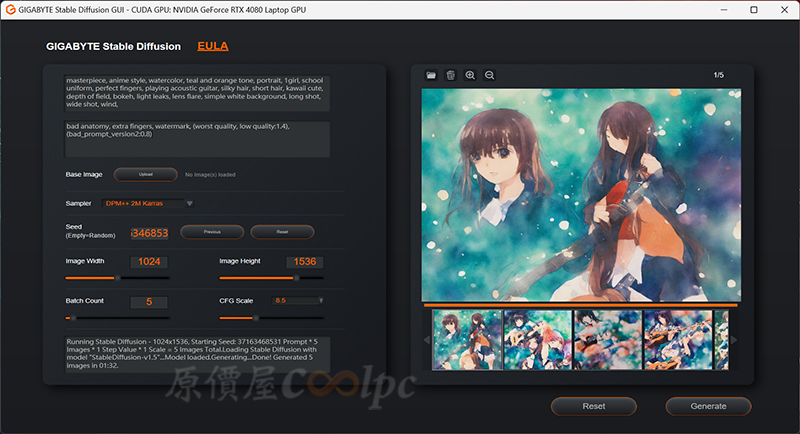Open the Sampler dropdown DPM++ 2M Karras
The width and height of the screenshot is (800, 434).
coord(147,203)
